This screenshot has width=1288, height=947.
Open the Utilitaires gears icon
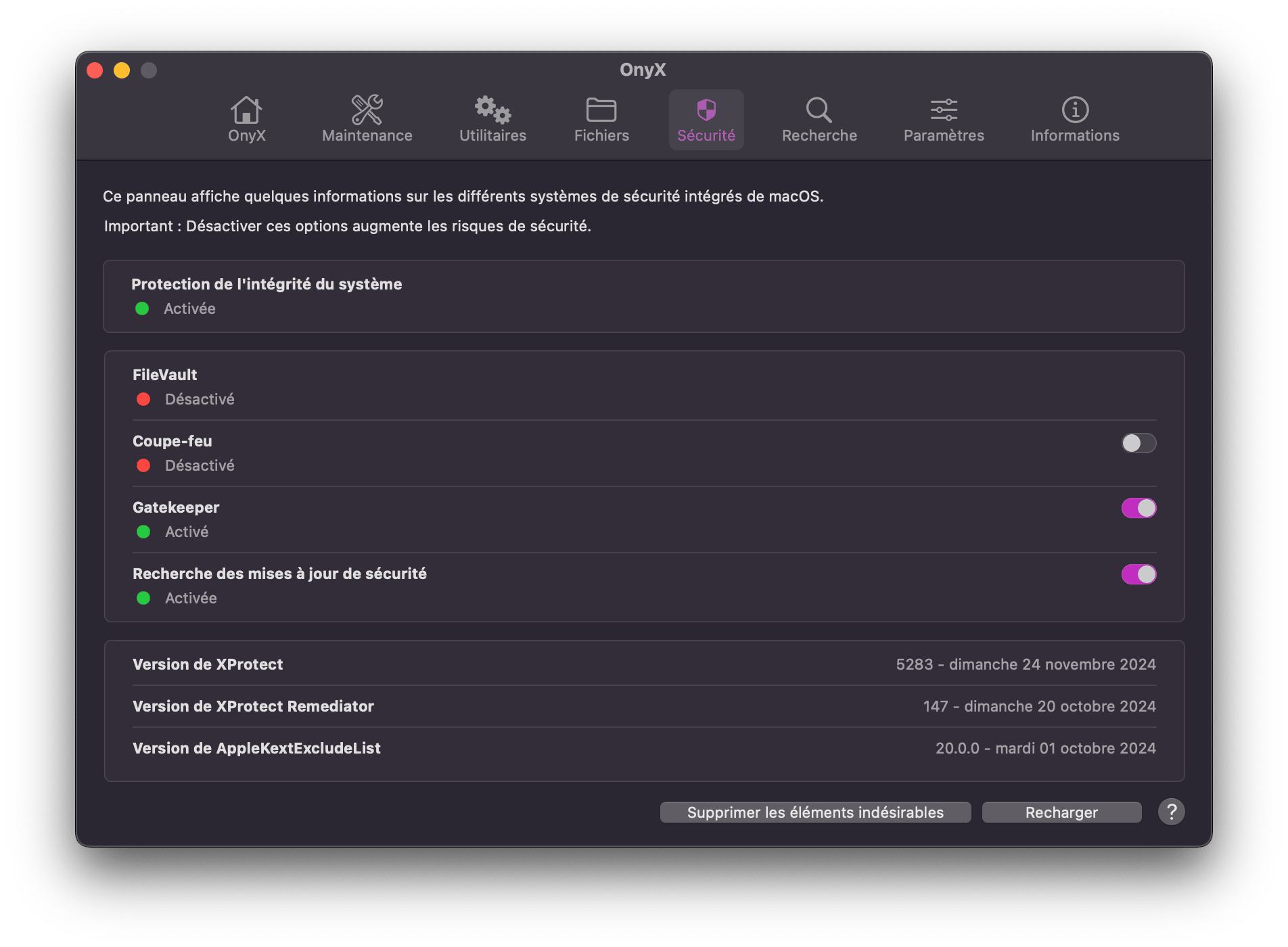(492, 110)
